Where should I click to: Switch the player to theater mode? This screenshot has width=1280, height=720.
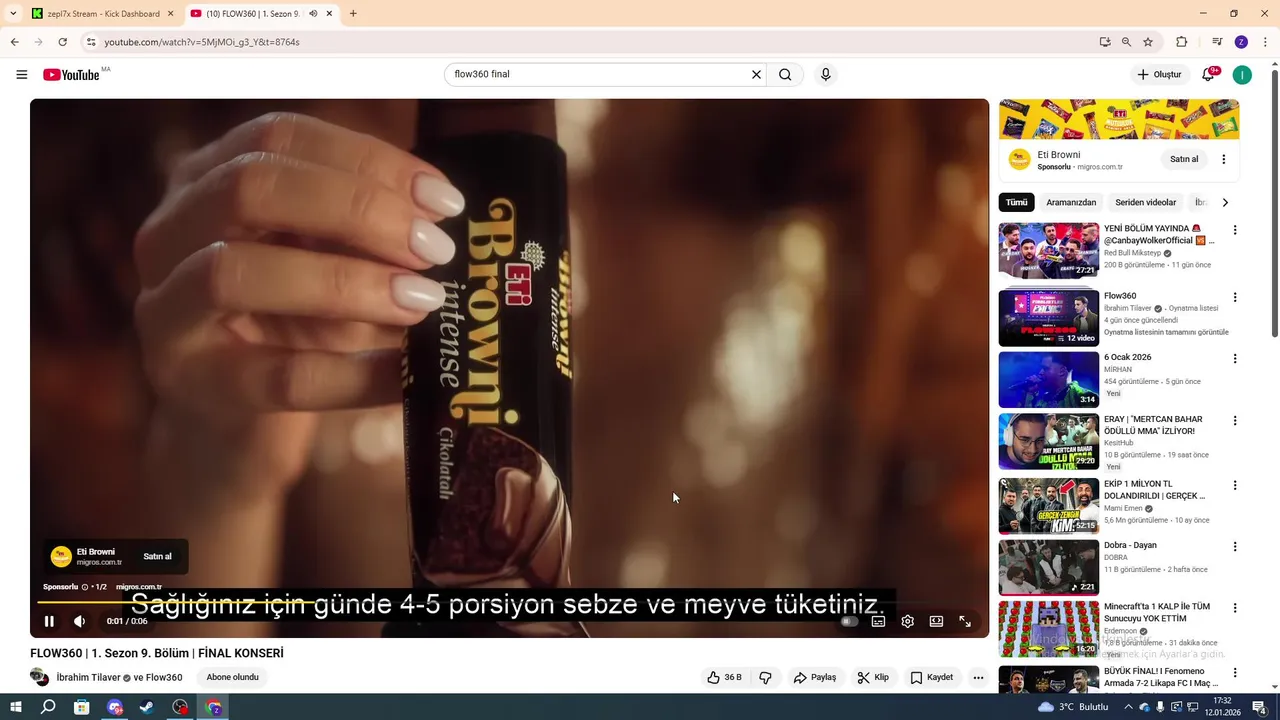pos(936,621)
